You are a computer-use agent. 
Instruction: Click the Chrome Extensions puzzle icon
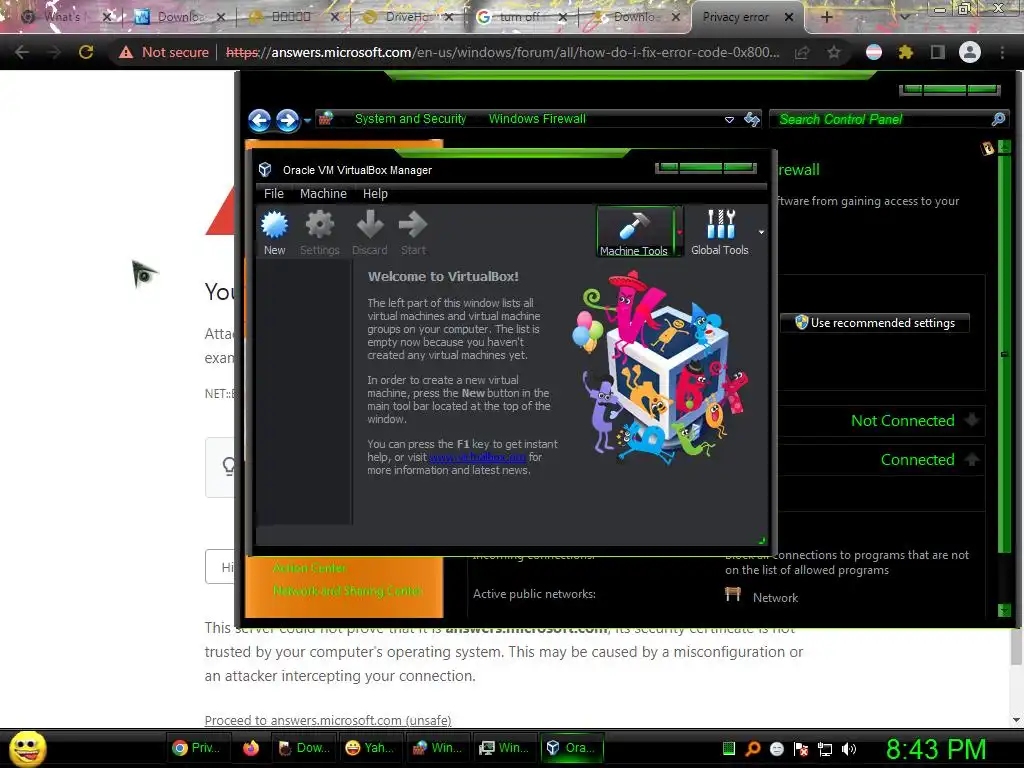pyautogui.click(x=905, y=52)
